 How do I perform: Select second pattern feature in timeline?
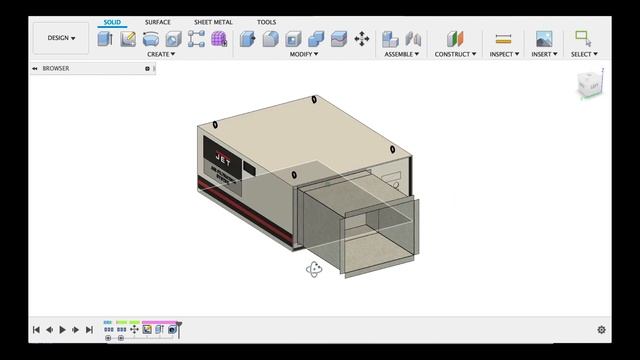click(x=122, y=329)
